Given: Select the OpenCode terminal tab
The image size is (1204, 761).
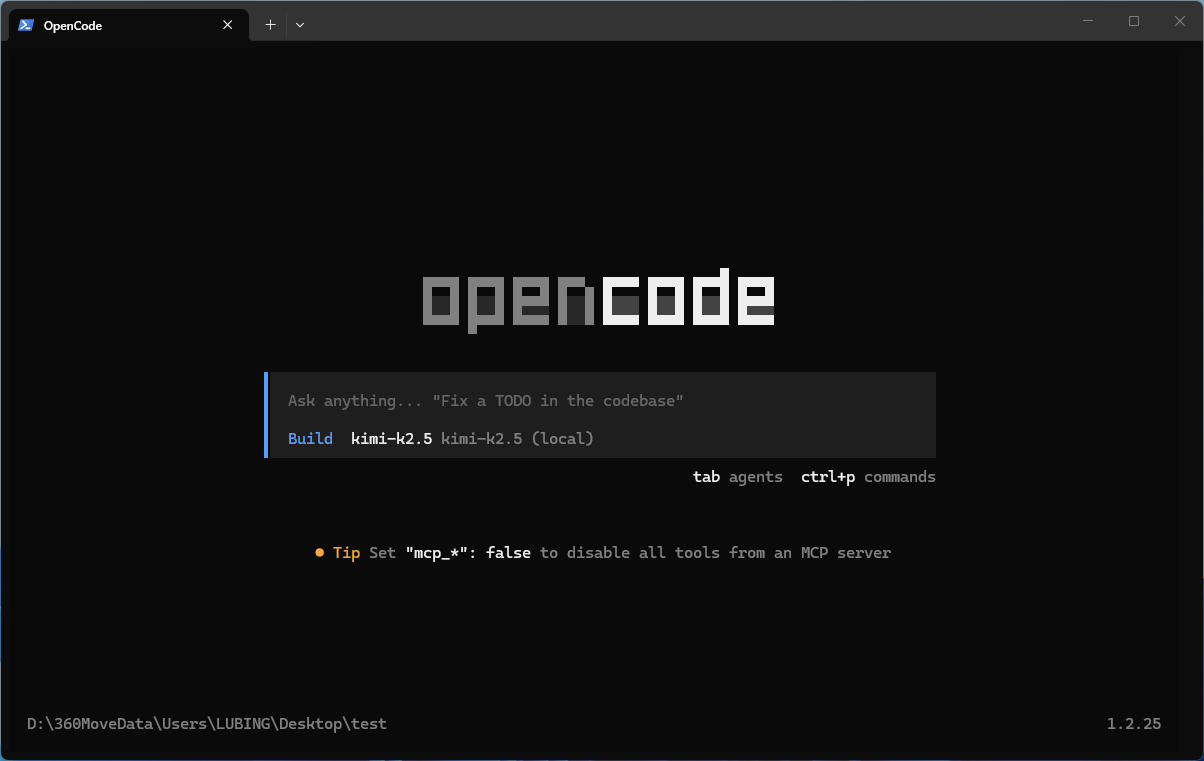Looking at the screenshot, I should point(129,25).
